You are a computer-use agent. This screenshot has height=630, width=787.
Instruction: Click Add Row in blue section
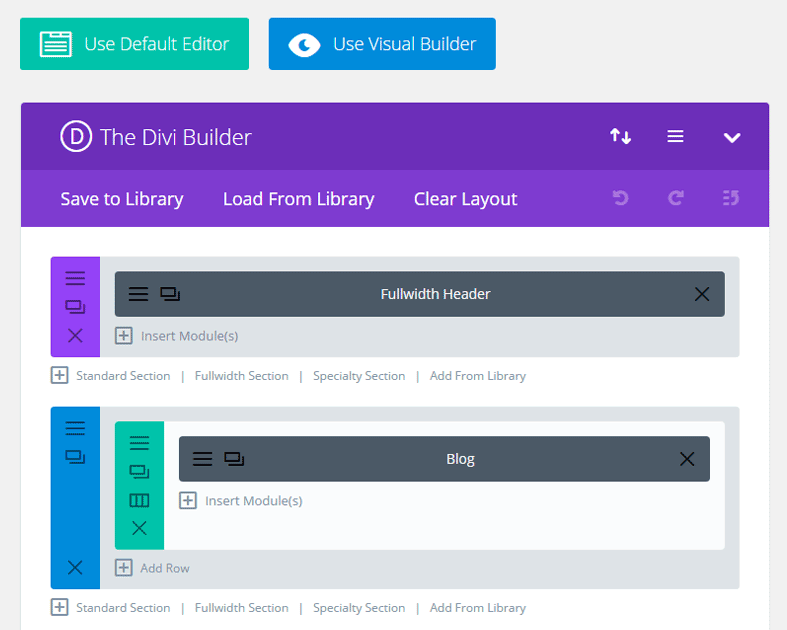point(153,568)
